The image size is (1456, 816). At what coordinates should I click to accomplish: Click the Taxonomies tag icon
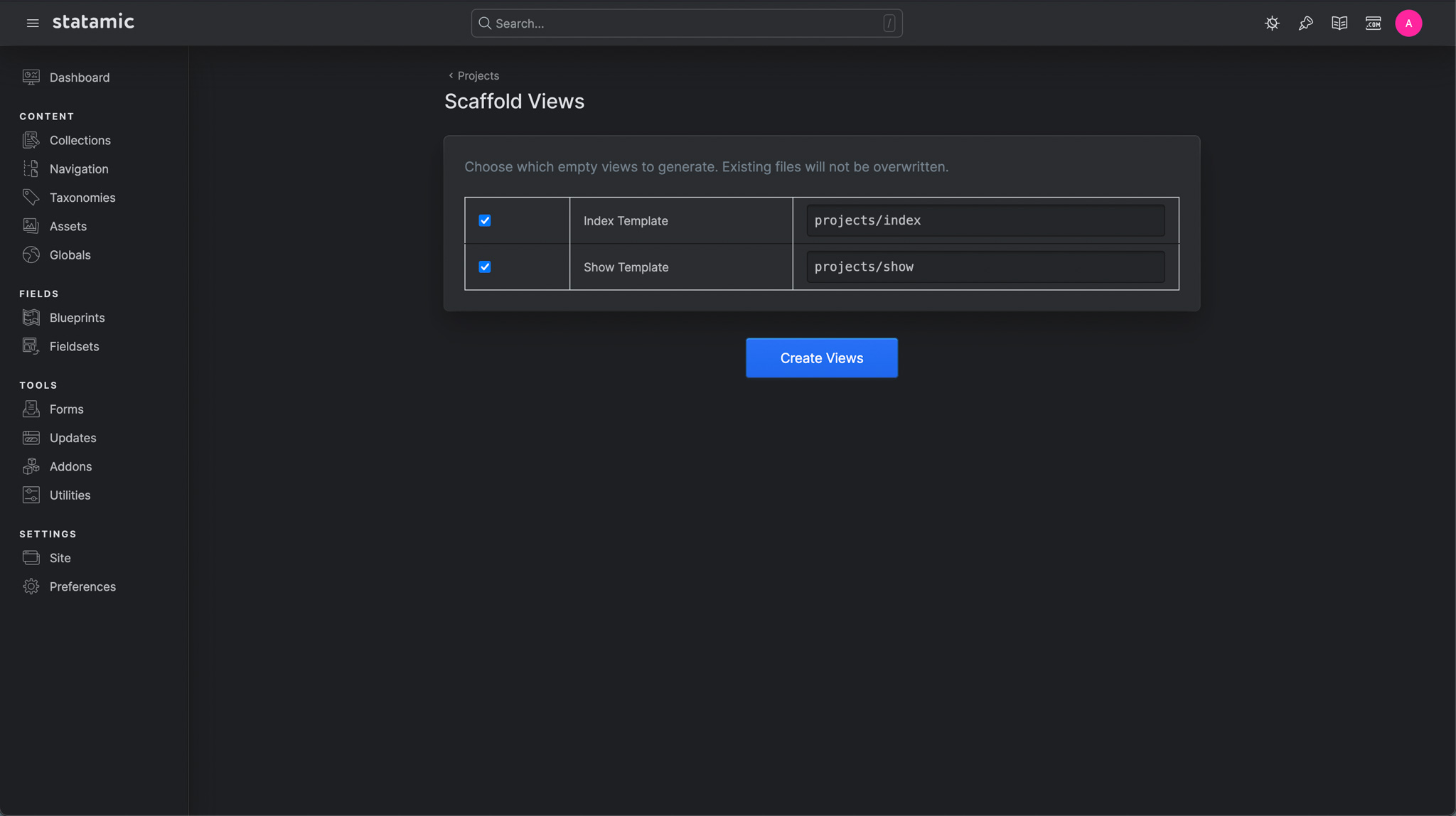(x=31, y=197)
